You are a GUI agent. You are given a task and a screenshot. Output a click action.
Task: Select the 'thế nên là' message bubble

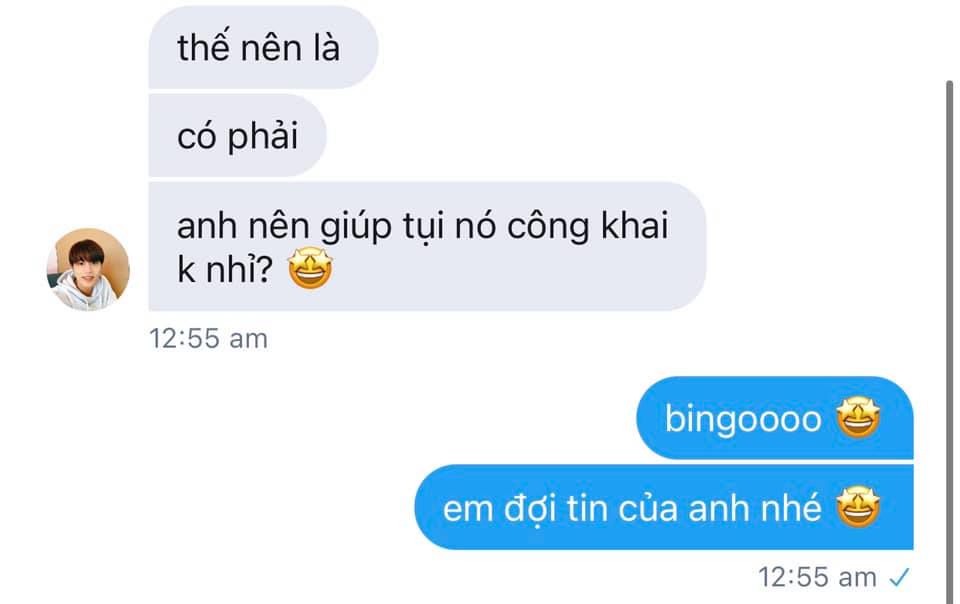coord(263,47)
